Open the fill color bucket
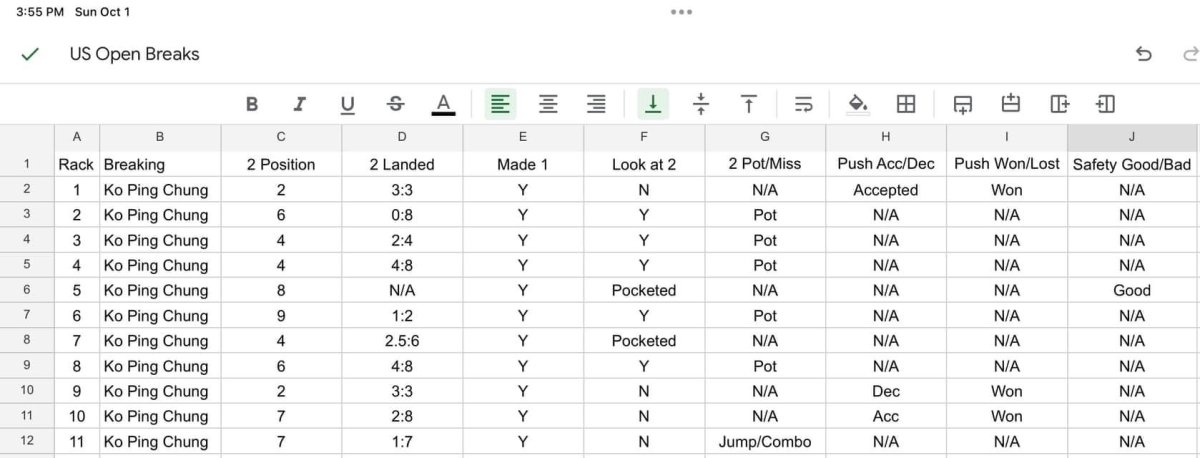The image size is (1200, 458). tap(857, 104)
